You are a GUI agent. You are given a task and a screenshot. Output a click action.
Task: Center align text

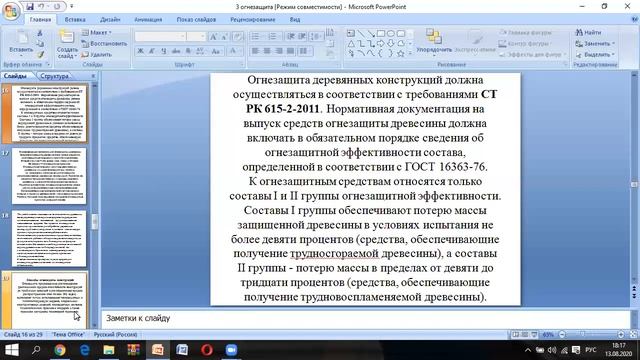pyautogui.click(x=267, y=51)
